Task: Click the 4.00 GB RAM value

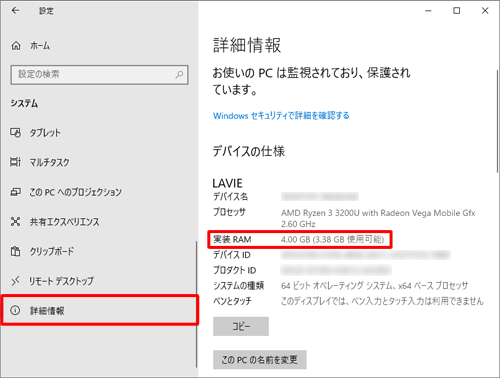Action: (x=332, y=239)
